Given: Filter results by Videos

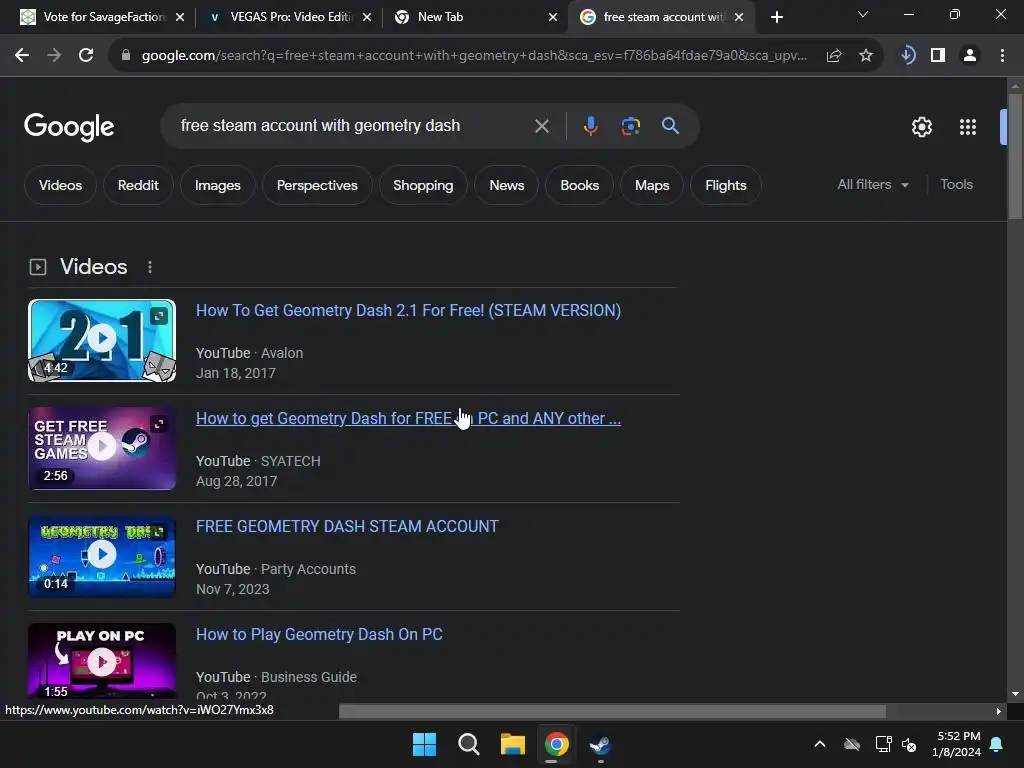Looking at the screenshot, I should tap(60, 185).
